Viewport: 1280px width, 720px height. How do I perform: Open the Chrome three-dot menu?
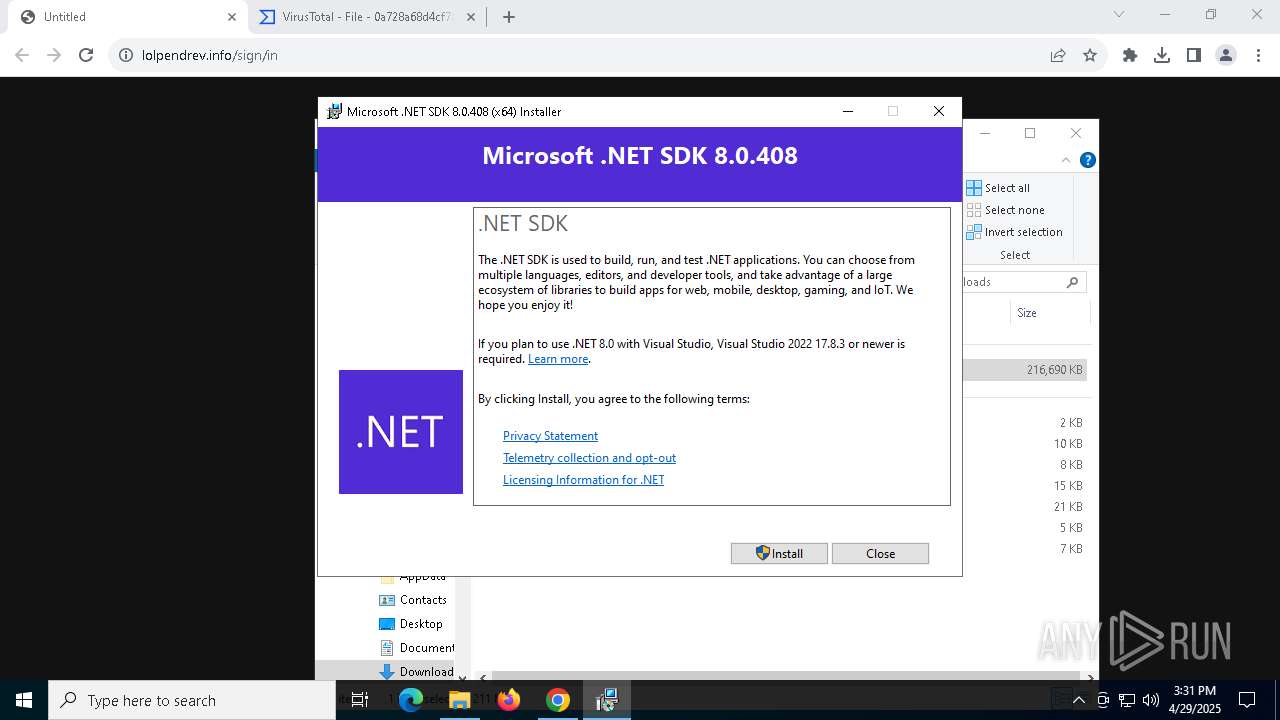coord(1257,55)
